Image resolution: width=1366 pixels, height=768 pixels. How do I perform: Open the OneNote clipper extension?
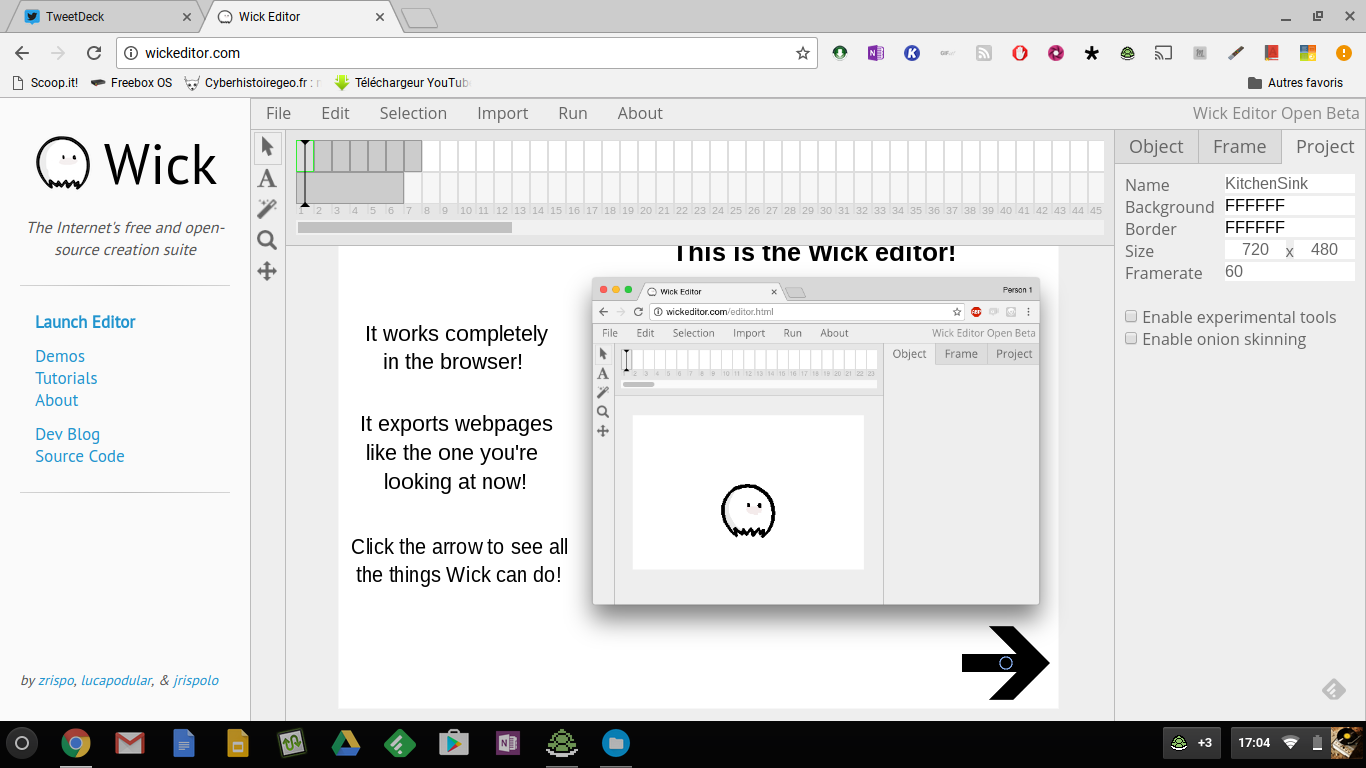(x=876, y=53)
